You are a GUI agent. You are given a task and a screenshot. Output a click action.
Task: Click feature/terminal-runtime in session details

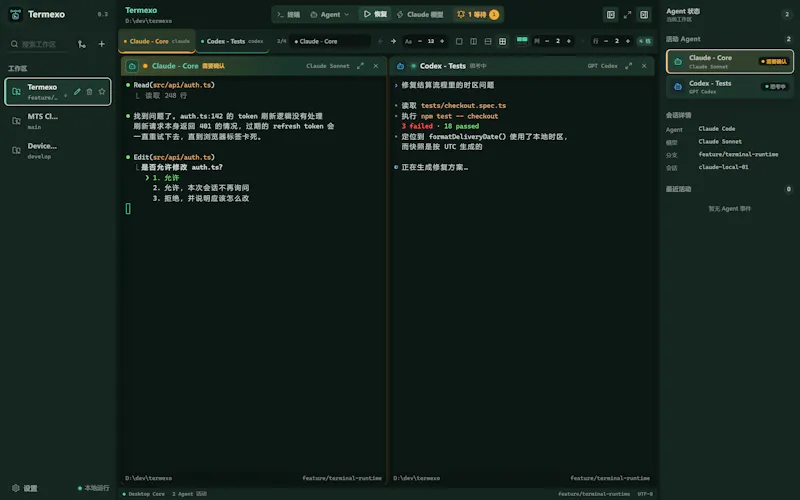coord(738,154)
